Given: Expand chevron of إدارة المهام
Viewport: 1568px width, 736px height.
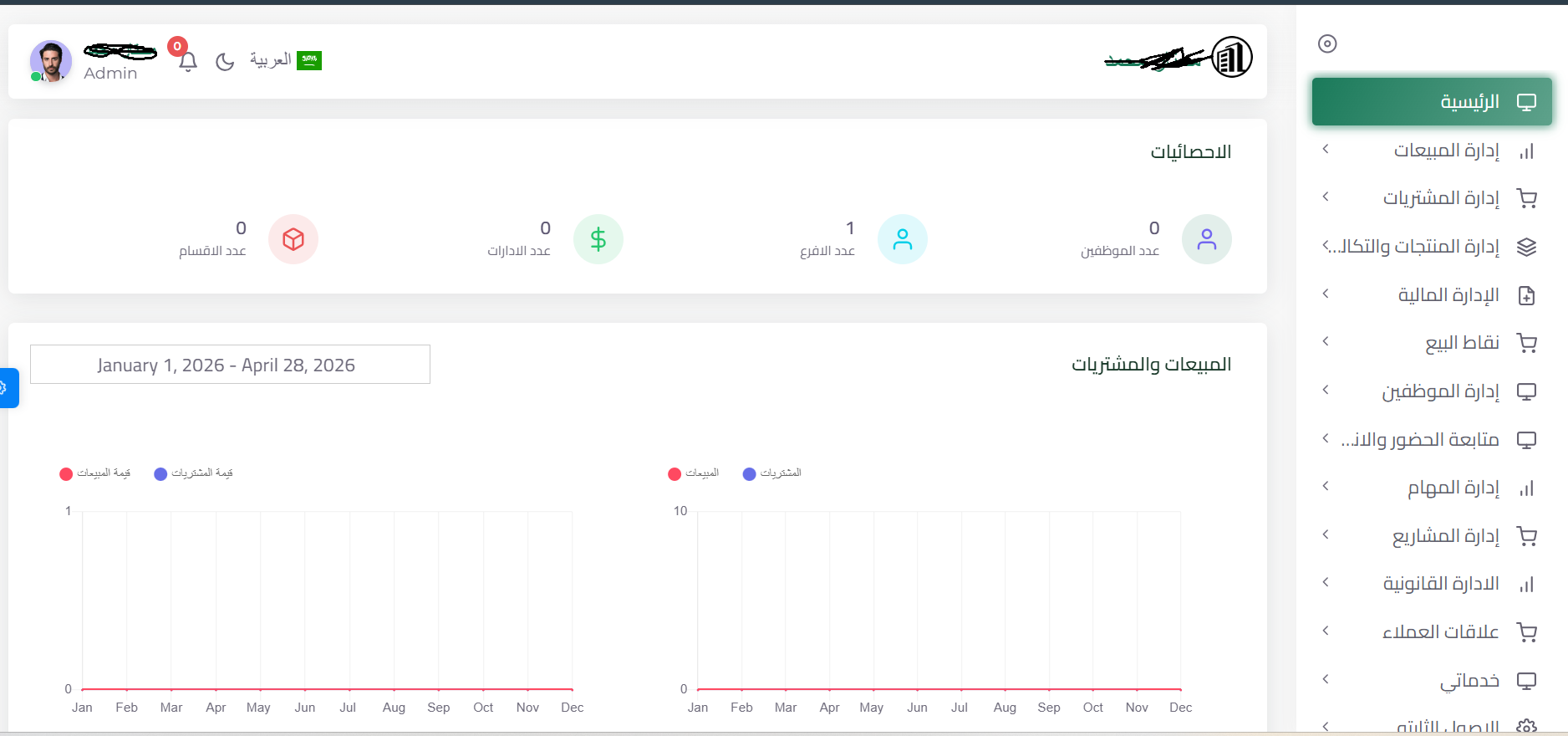Looking at the screenshot, I should [1326, 486].
